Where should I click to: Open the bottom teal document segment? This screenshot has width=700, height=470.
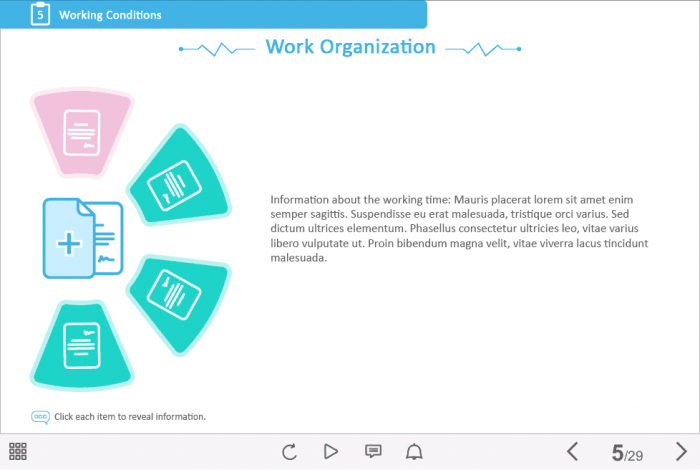(x=81, y=345)
